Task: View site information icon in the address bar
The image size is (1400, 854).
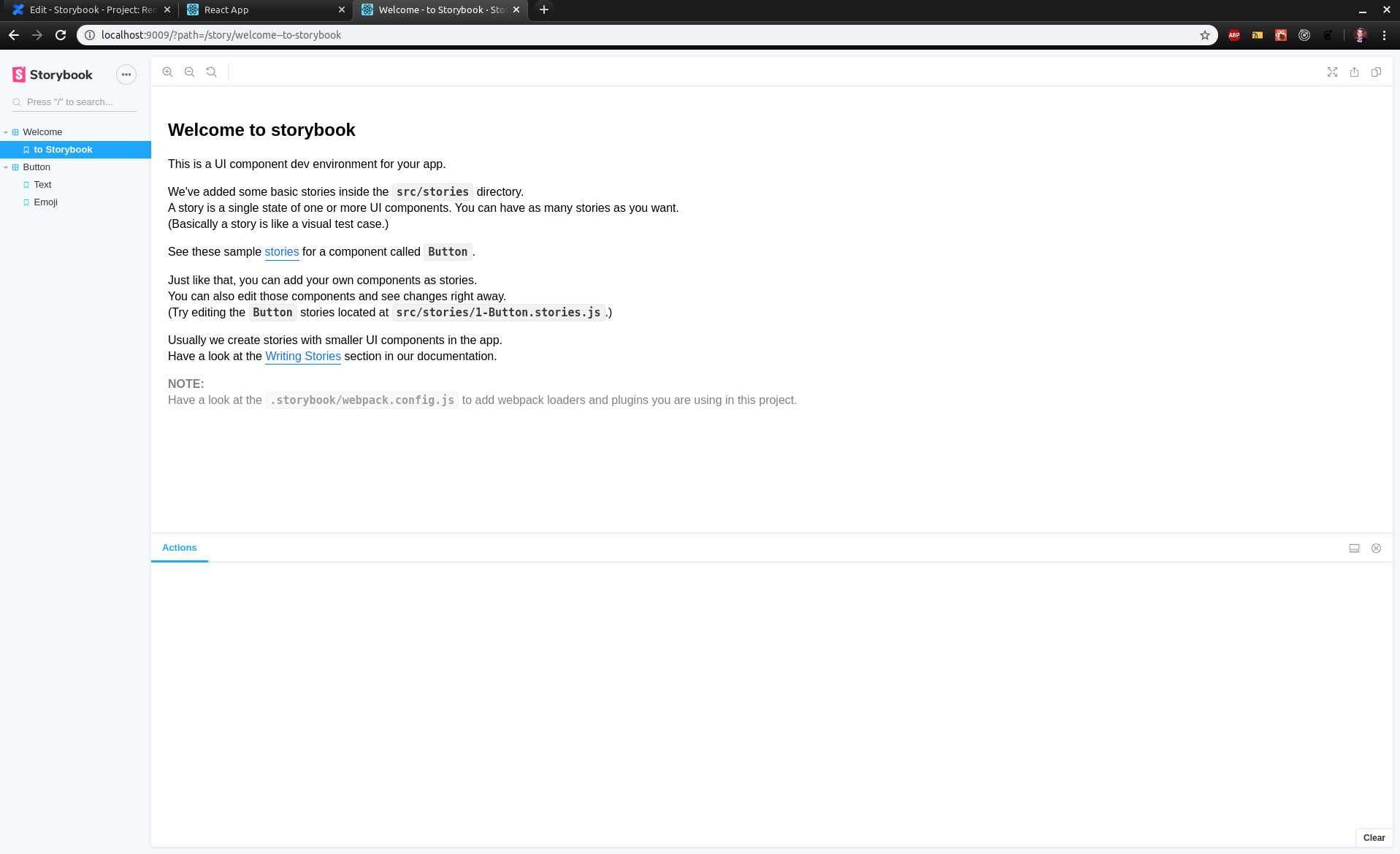Action: pos(90,35)
